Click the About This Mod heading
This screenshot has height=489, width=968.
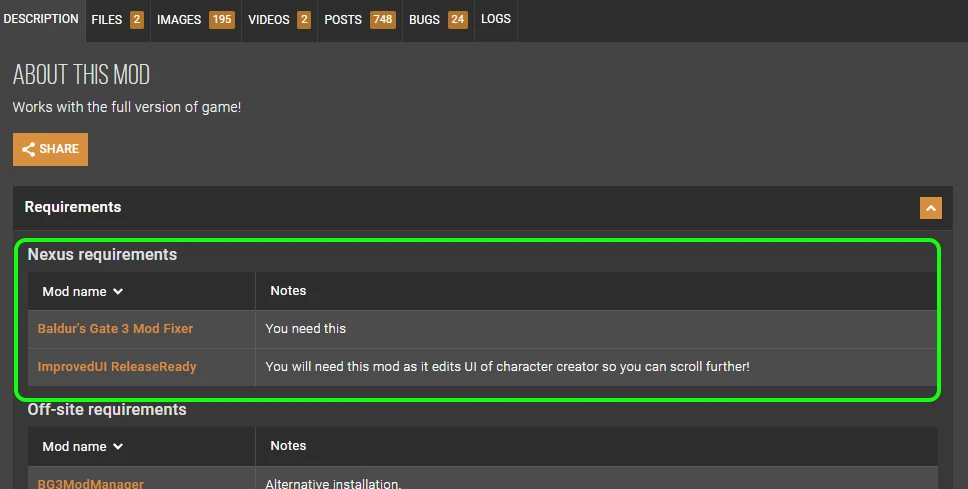tap(81, 75)
